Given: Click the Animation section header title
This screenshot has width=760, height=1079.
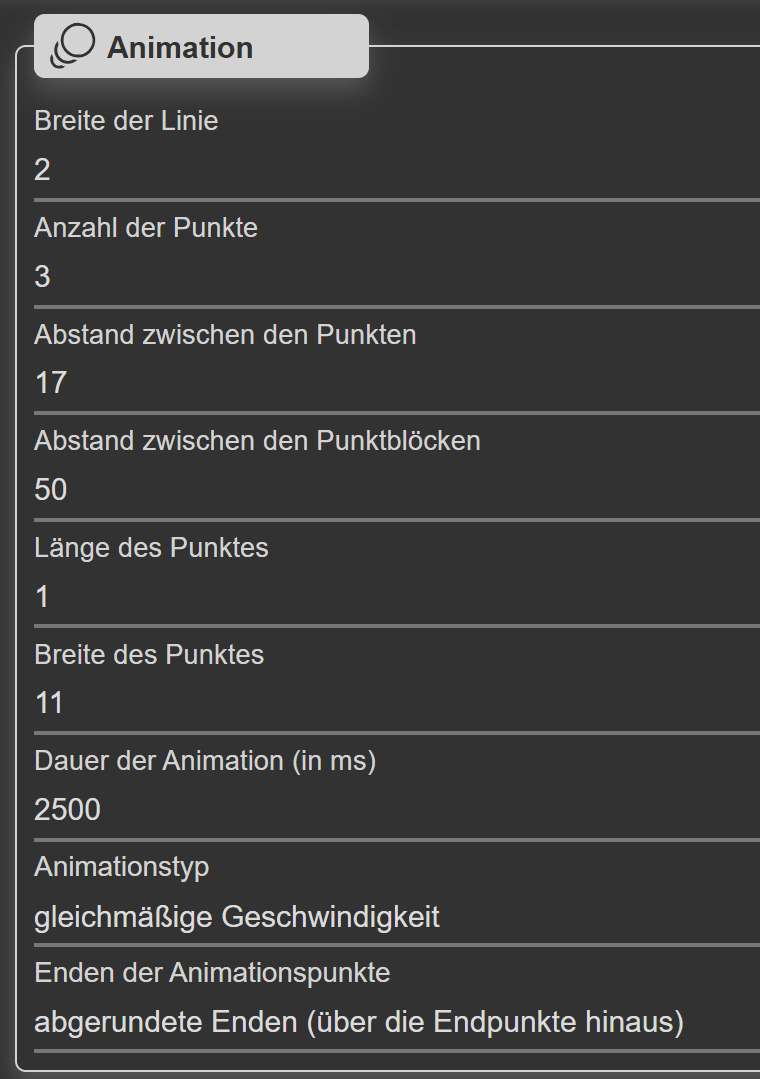Looking at the screenshot, I should (x=180, y=48).
